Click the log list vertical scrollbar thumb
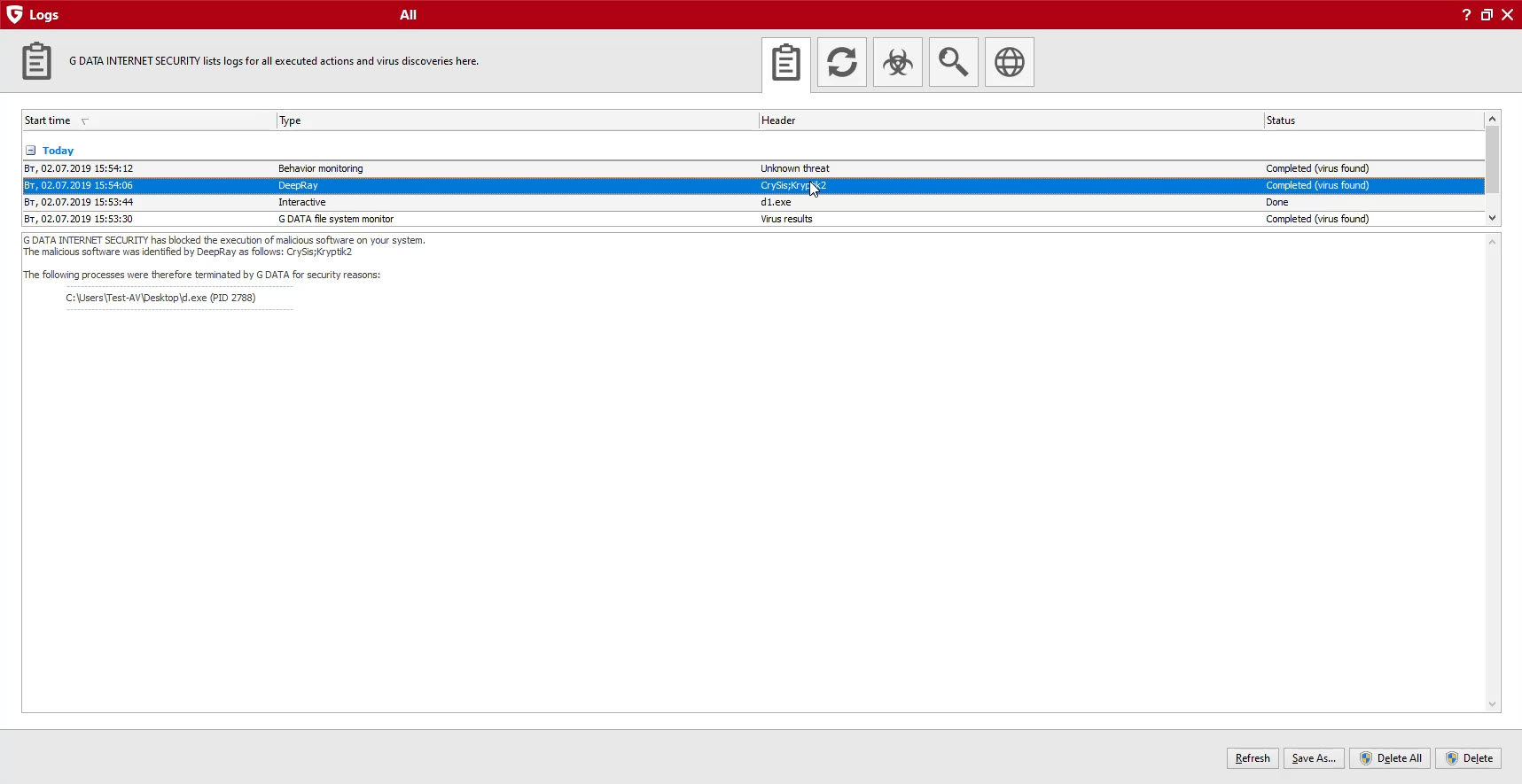1522x784 pixels. [1493, 159]
